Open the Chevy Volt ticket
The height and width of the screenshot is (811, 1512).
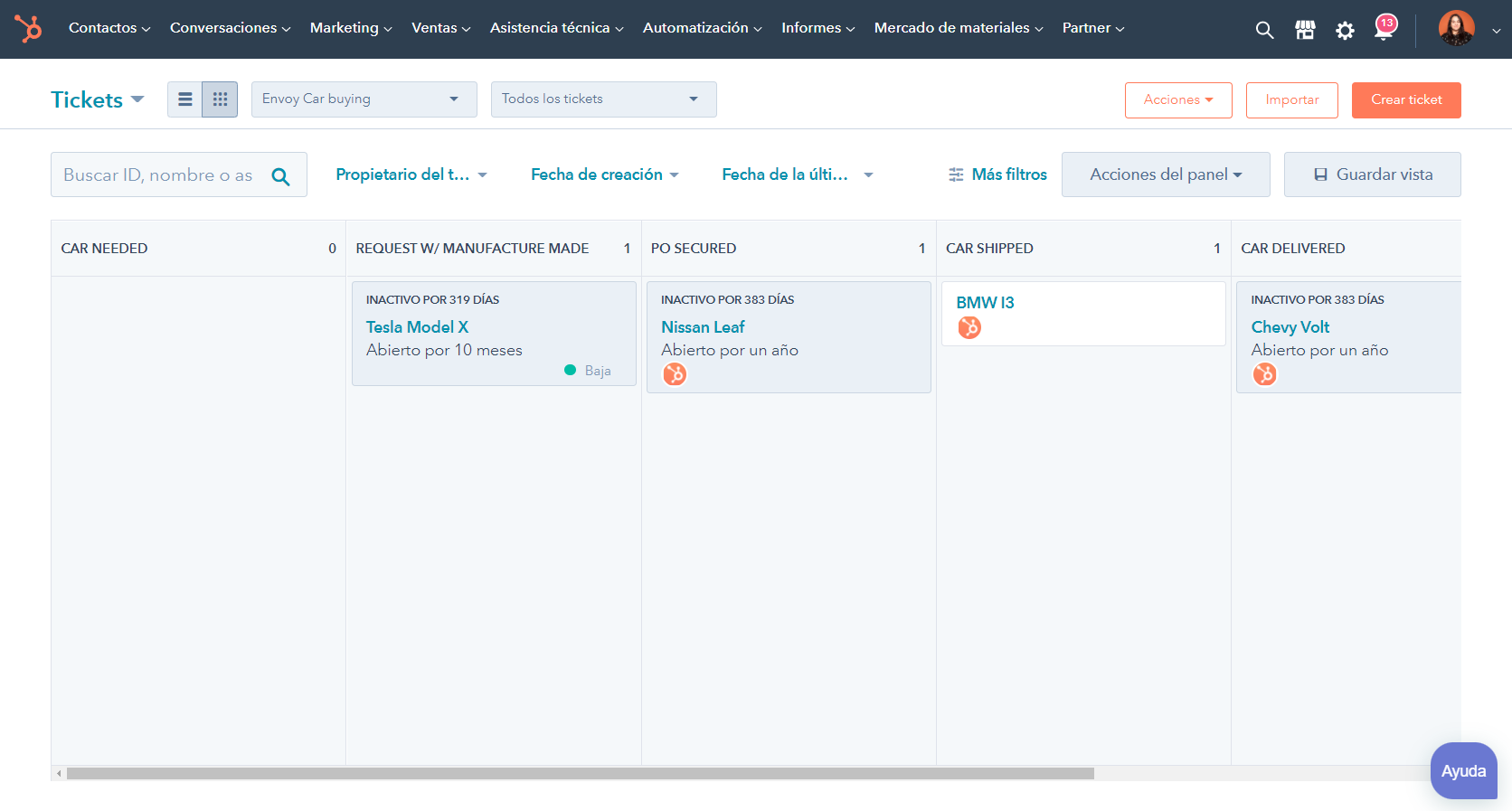pyautogui.click(x=1290, y=327)
